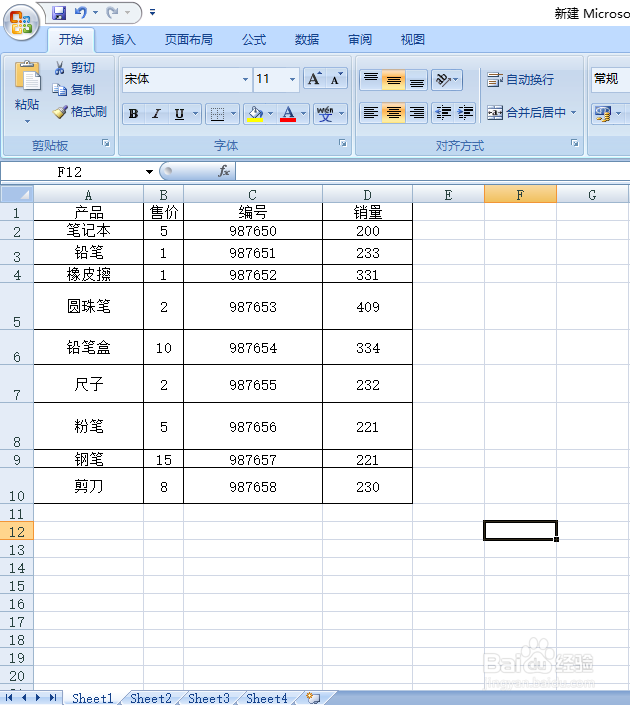Toggle top vertical alignment
The image size is (630, 705).
[x=371, y=80]
